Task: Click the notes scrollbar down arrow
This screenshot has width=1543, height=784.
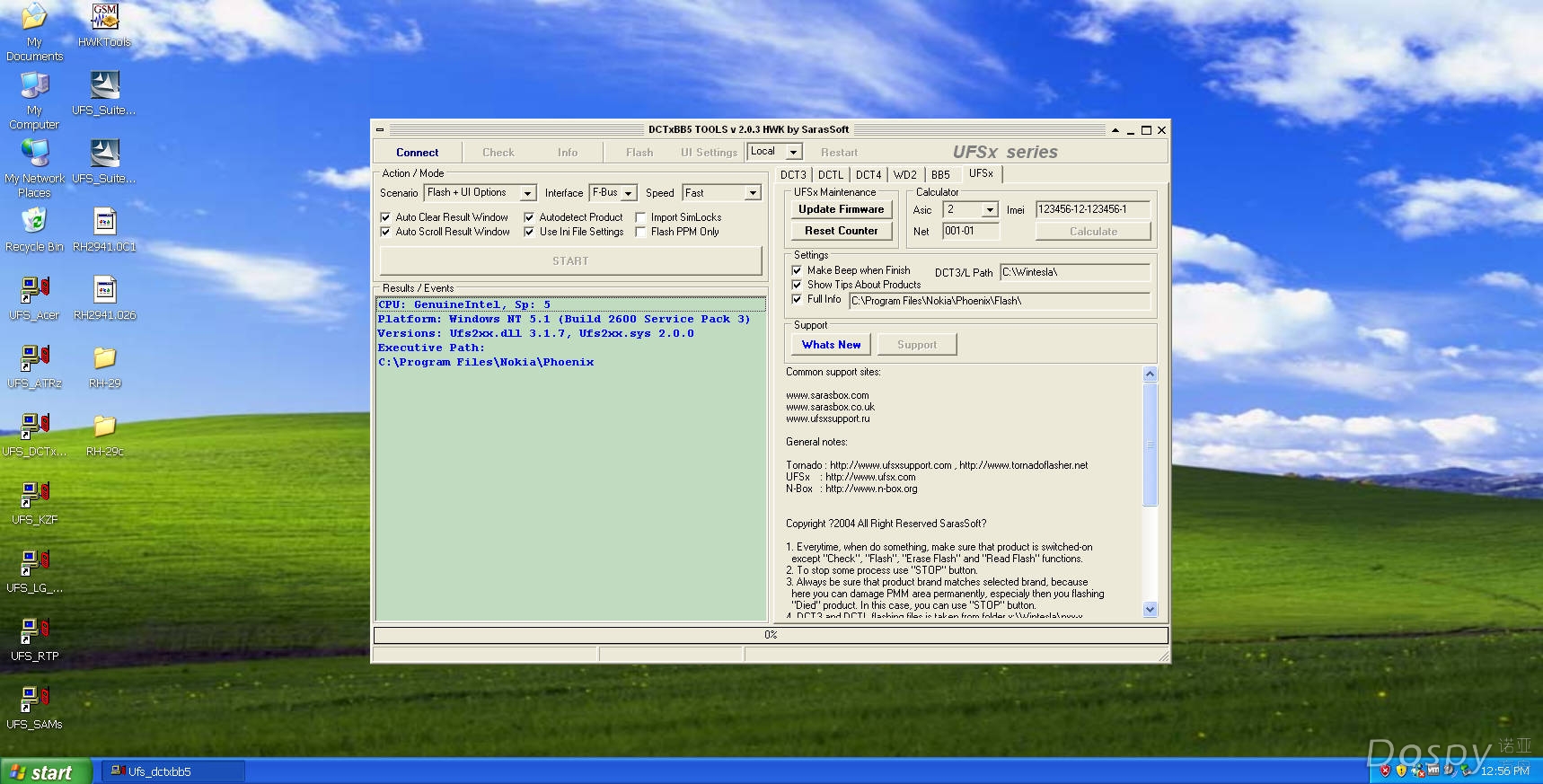Action: pos(1150,609)
